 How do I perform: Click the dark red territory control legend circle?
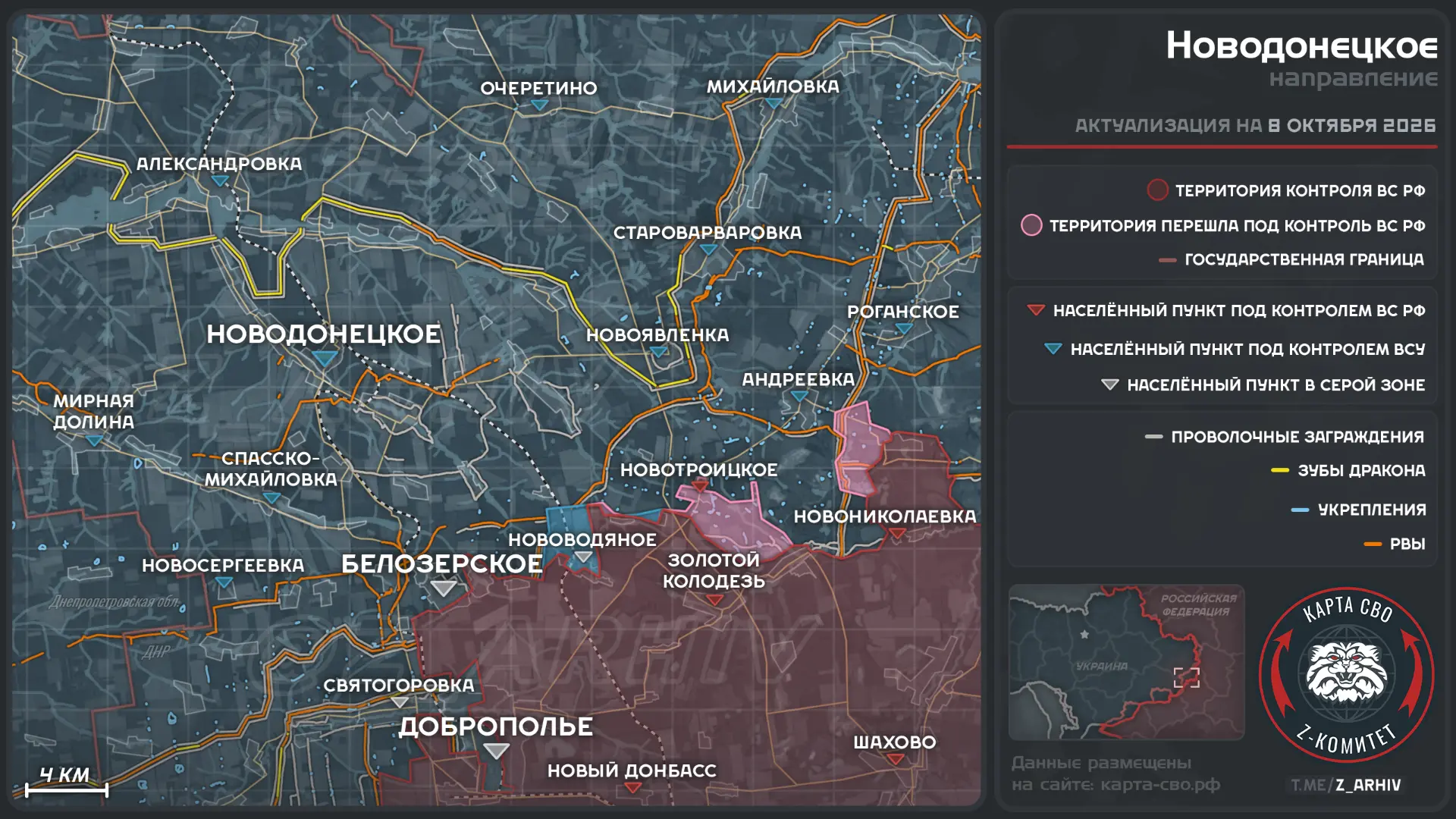[x=1157, y=190]
